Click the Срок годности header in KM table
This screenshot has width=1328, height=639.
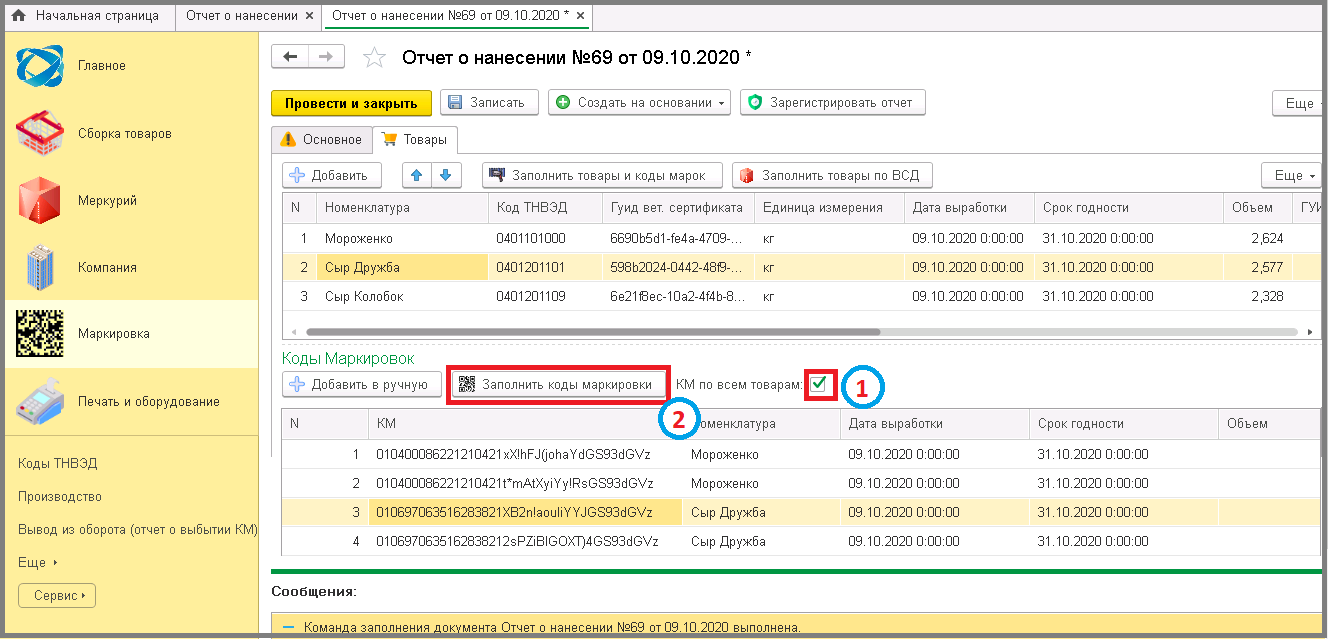1123,423
